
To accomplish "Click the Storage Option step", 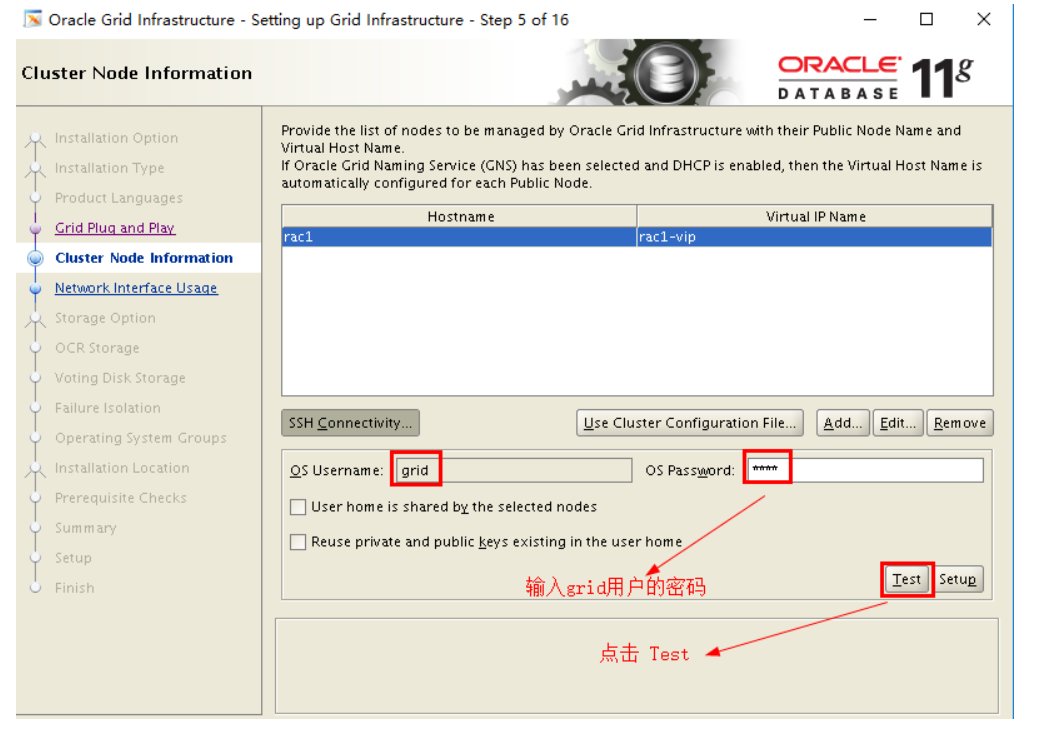I will [105, 318].
